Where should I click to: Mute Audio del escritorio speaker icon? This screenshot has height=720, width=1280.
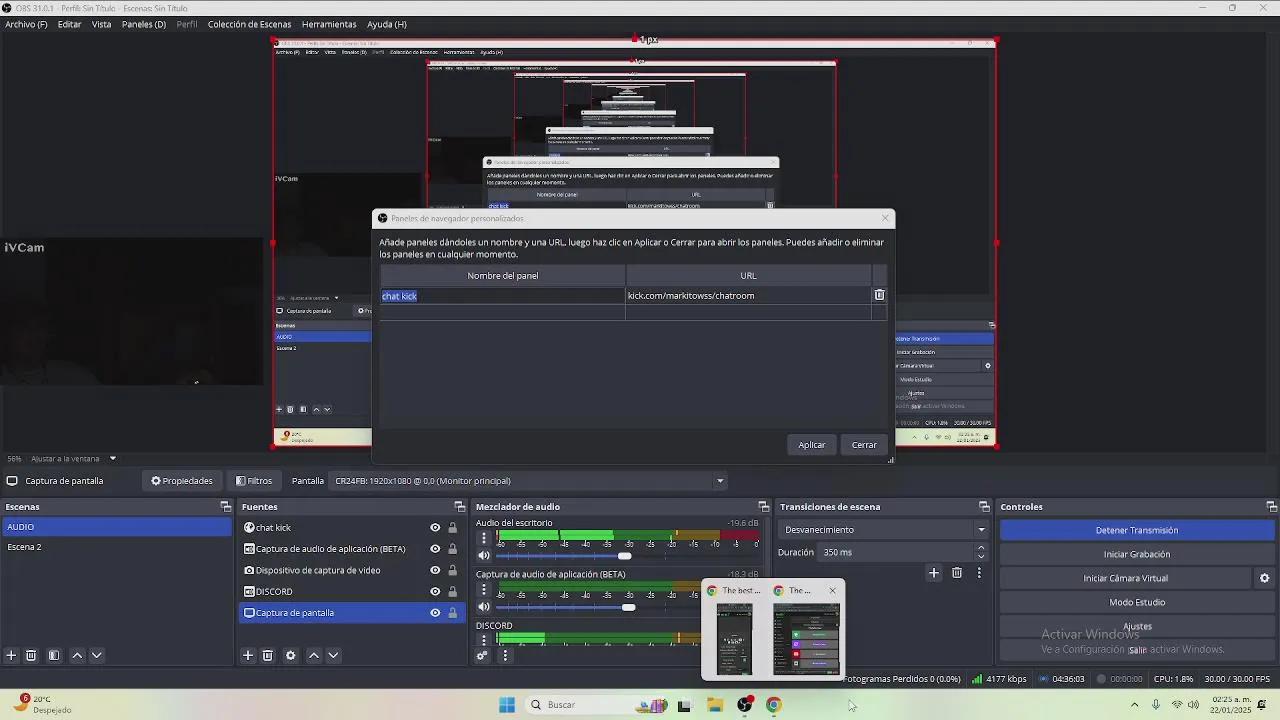click(x=484, y=555)
